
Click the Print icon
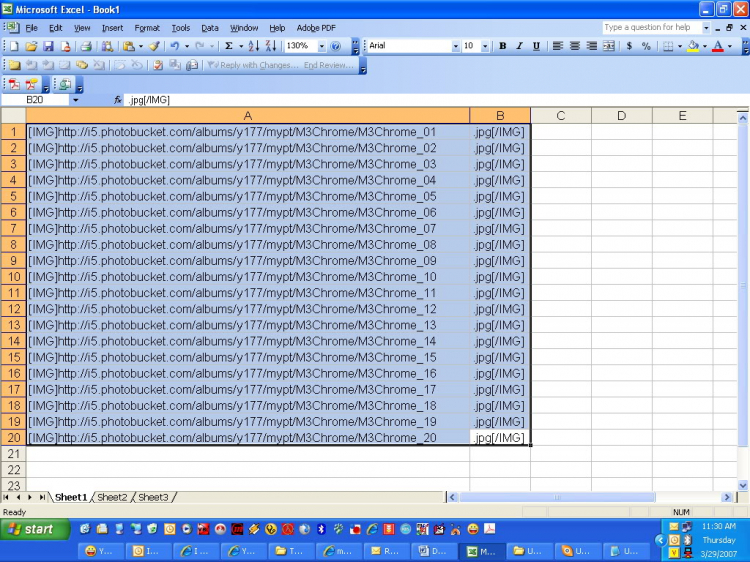pyautogui.click(x=86, y=46)
